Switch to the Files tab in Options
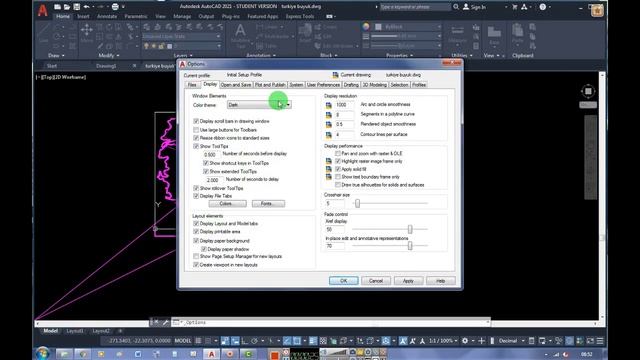This screenshot has width=640, height=360. click(192, 85)
